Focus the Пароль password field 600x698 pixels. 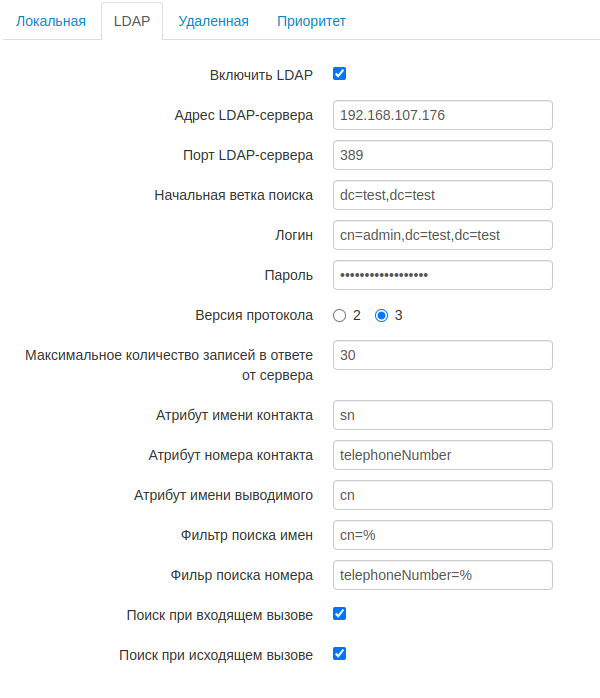pyautogui.click(x=442, y=275)
